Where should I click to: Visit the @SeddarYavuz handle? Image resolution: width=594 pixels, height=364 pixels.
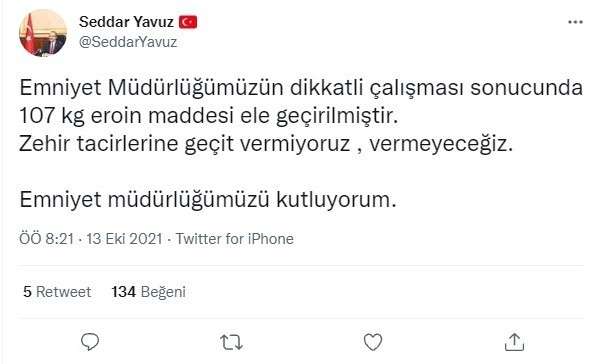pyautogui.click(x=128, y=42)
